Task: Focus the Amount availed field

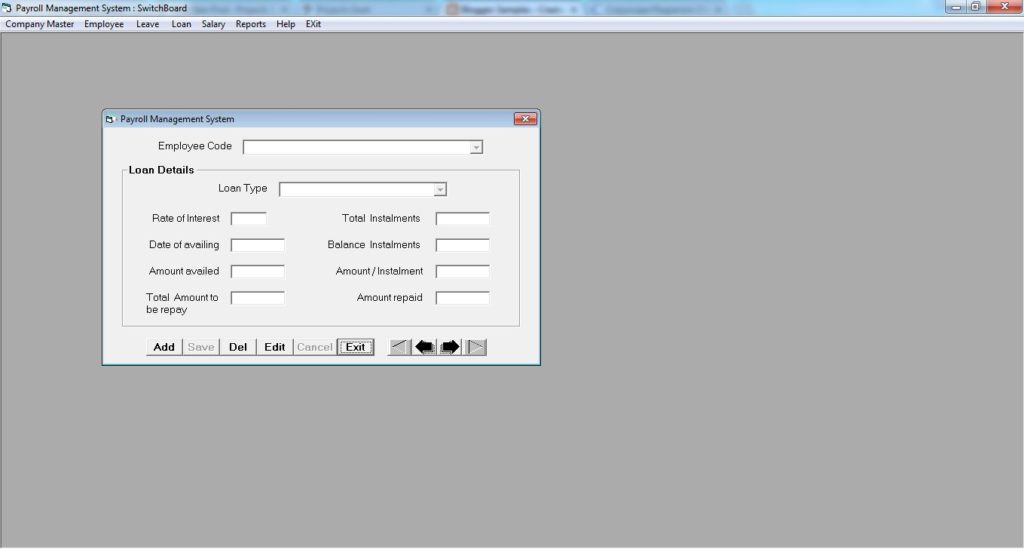Action: coord(257,272)
